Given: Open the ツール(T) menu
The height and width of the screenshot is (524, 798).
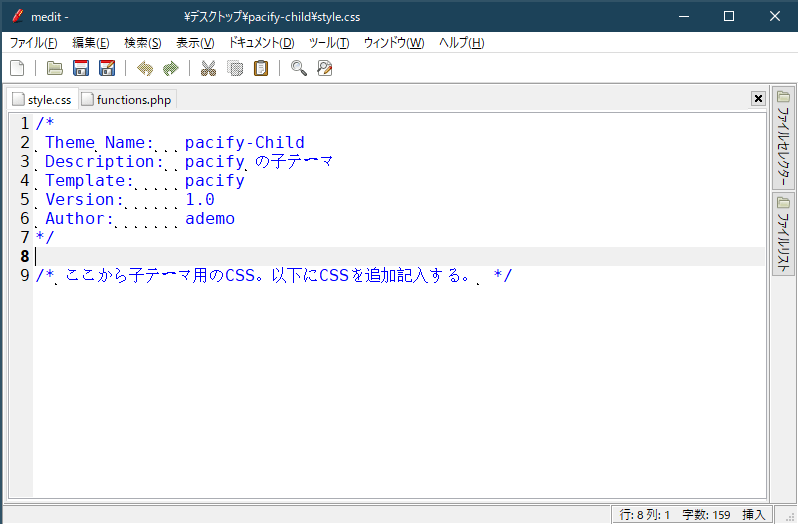Looking at the screenshot, I should point(329,43).
